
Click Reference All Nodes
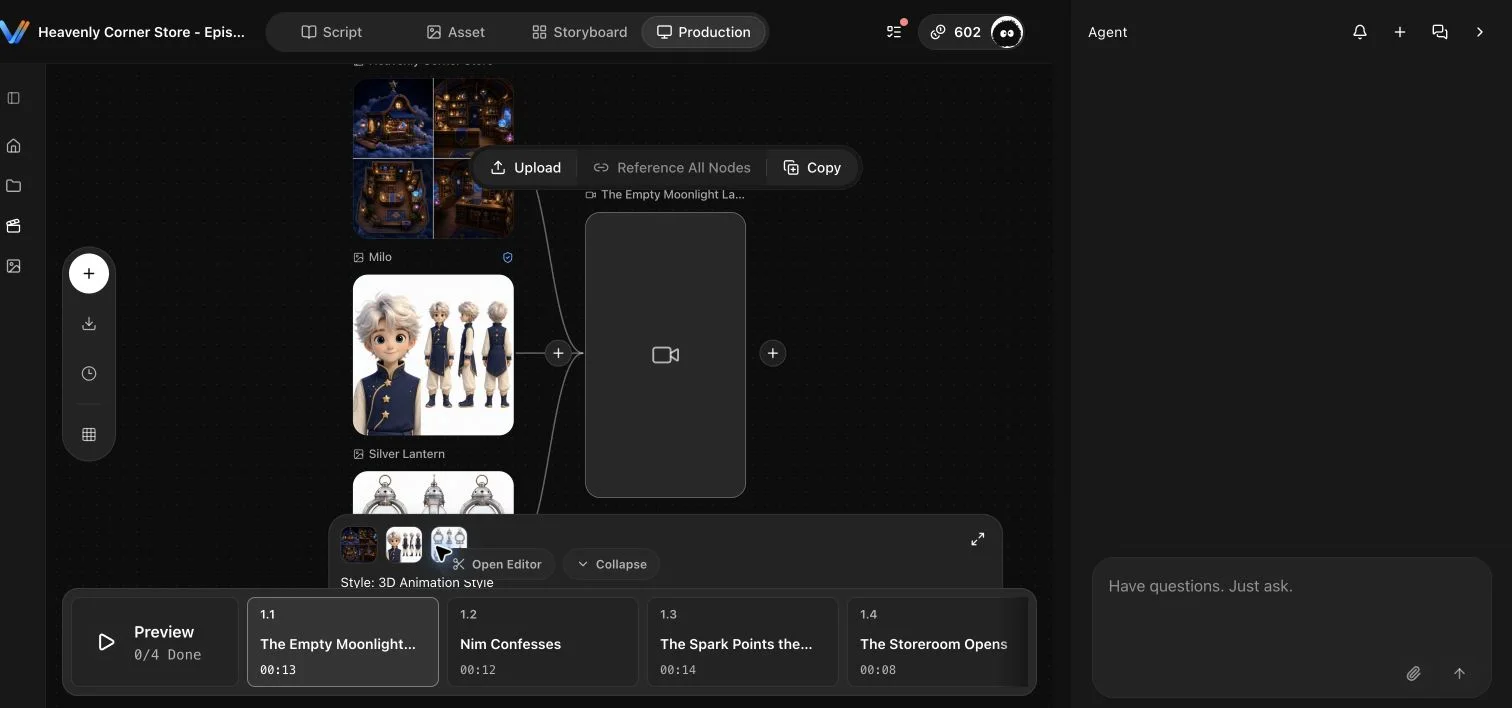click(672, 167)
